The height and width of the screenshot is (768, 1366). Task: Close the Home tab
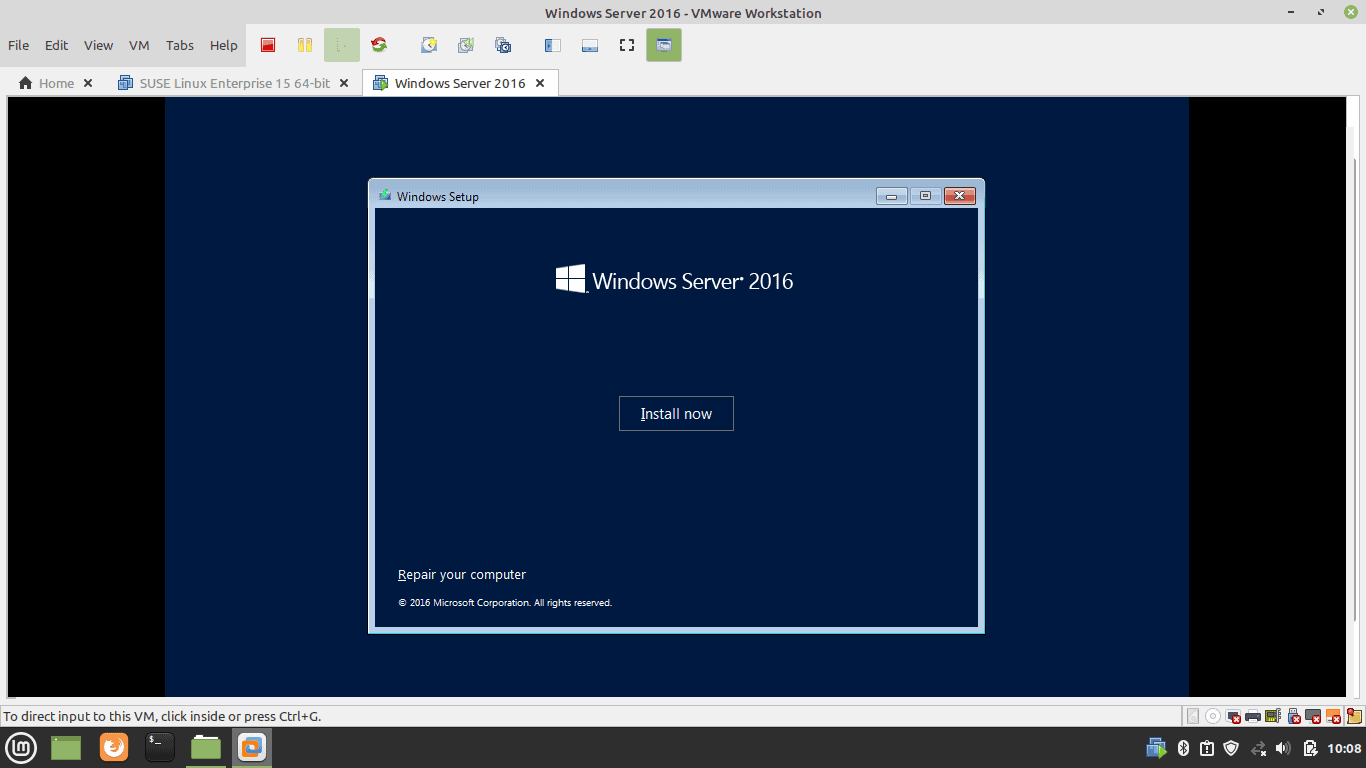[x=88, y=83]
